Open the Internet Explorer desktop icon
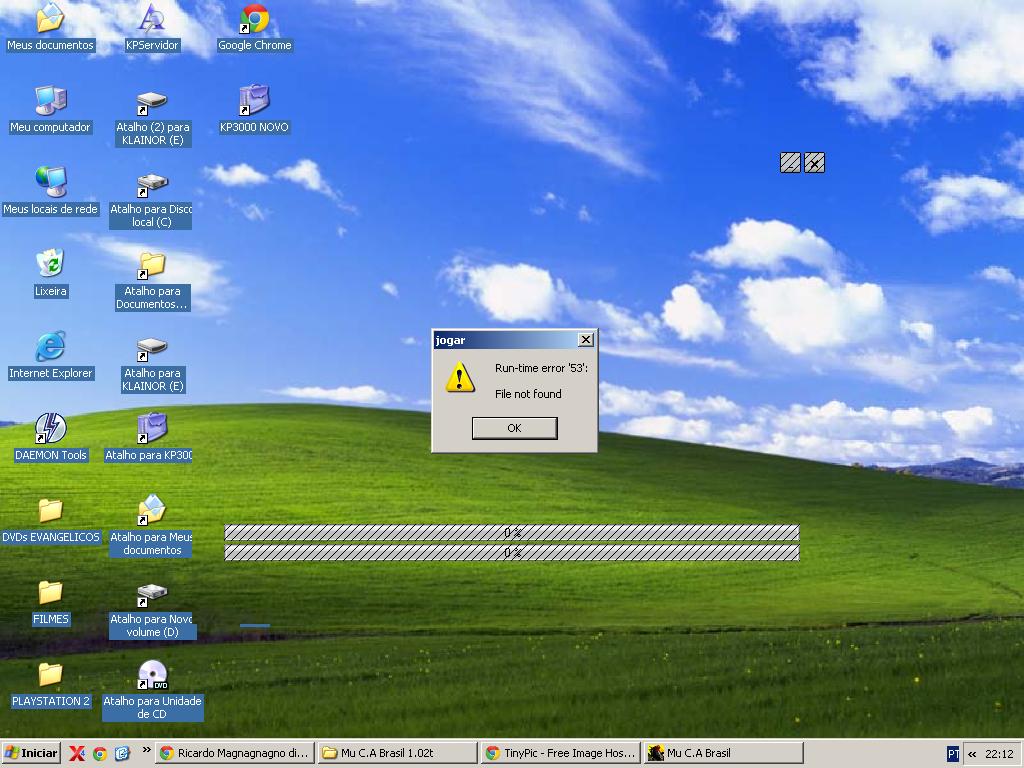The image size is (1024, 768). click(50, 347)
